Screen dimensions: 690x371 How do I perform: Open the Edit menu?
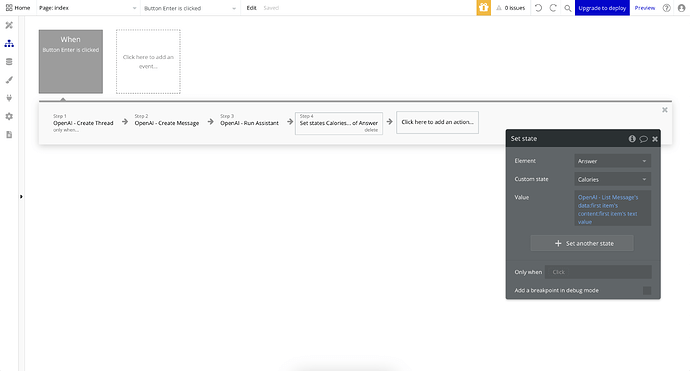click(x=251, y=8)
